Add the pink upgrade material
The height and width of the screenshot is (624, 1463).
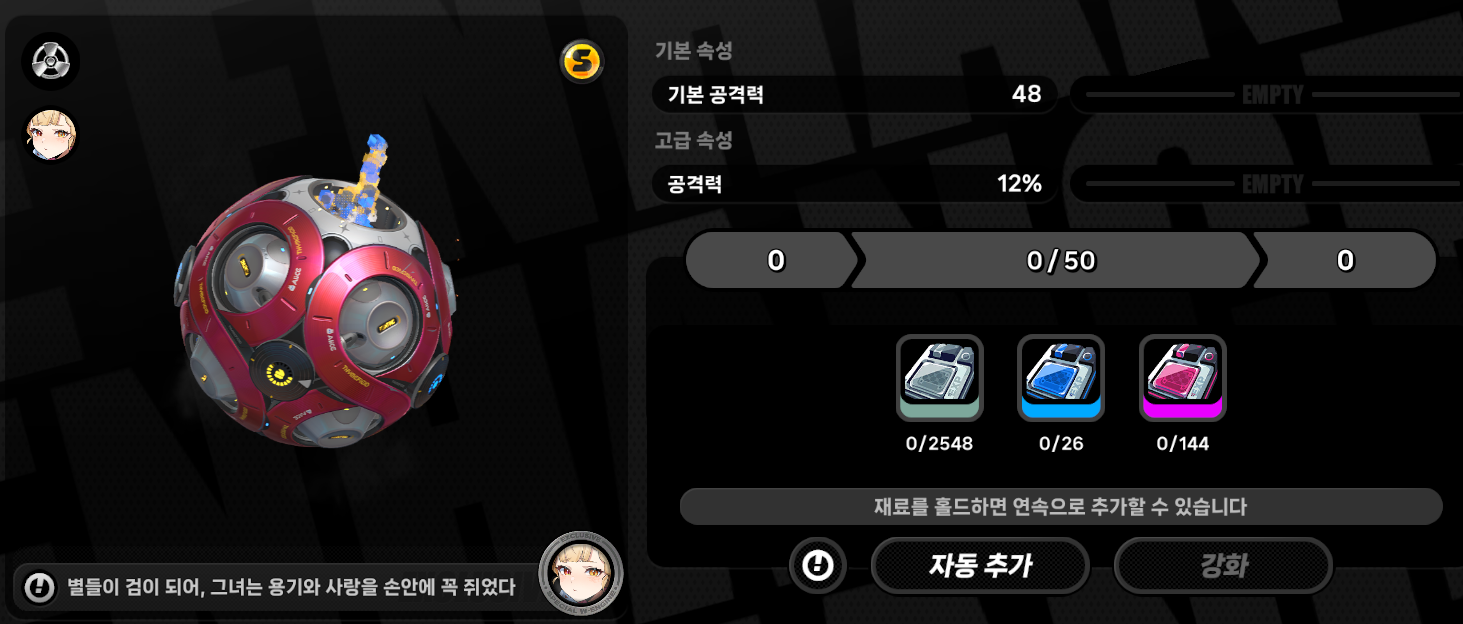pos(1183,378)
